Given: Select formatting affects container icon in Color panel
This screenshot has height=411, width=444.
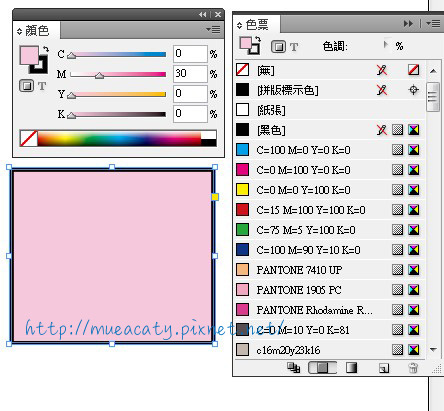Looking at the screenshot, I should (26, 86).
